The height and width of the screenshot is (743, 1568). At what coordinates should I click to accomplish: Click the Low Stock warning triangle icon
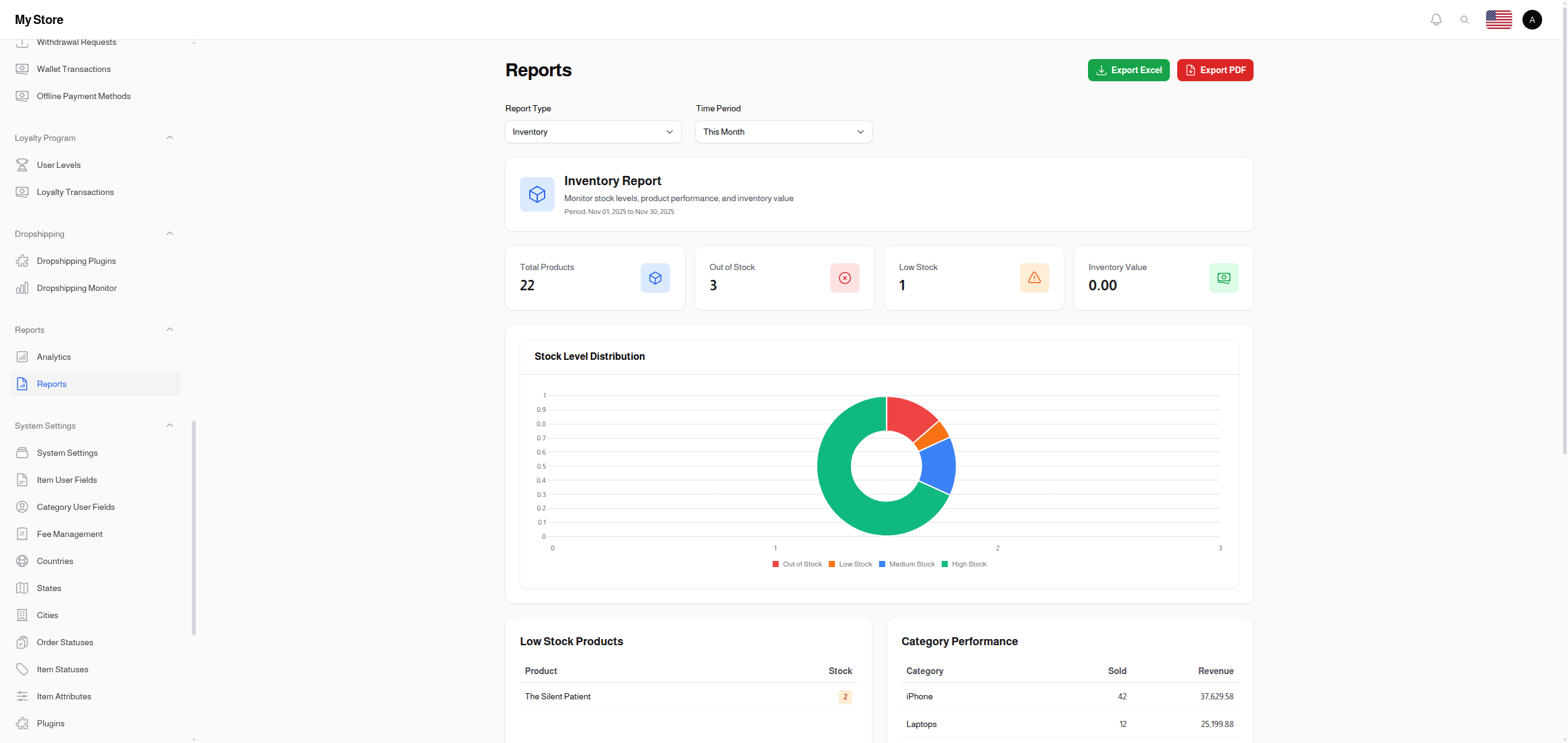(x=1034, y=278)
